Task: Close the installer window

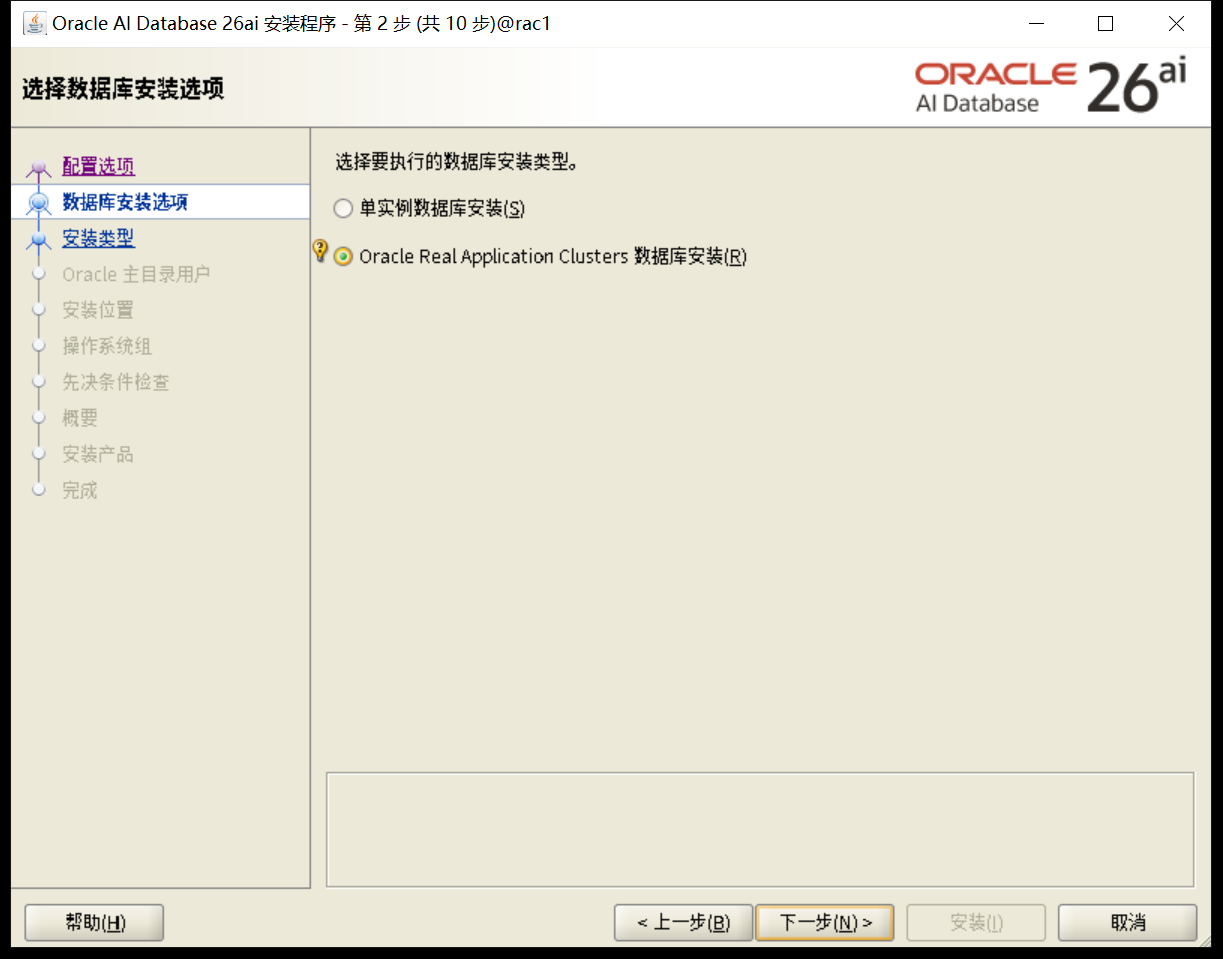Action: (1176, 23)
